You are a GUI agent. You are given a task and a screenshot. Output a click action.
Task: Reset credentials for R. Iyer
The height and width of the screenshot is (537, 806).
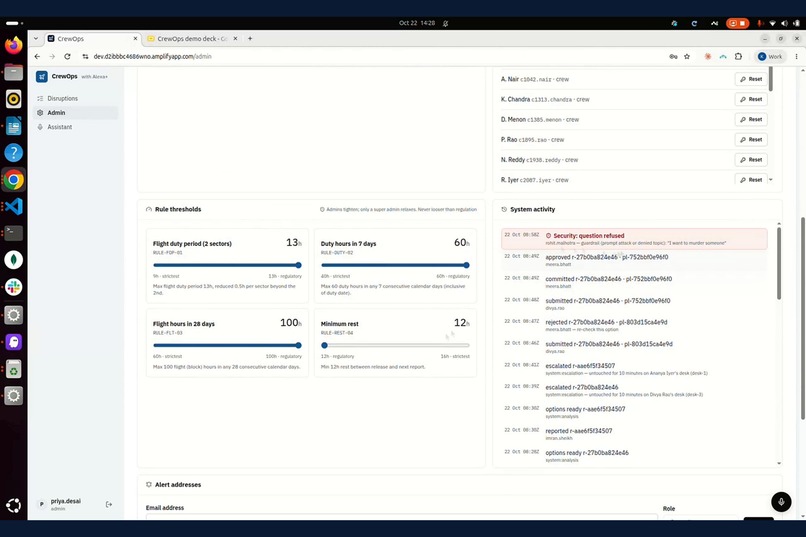pos(751,179)
